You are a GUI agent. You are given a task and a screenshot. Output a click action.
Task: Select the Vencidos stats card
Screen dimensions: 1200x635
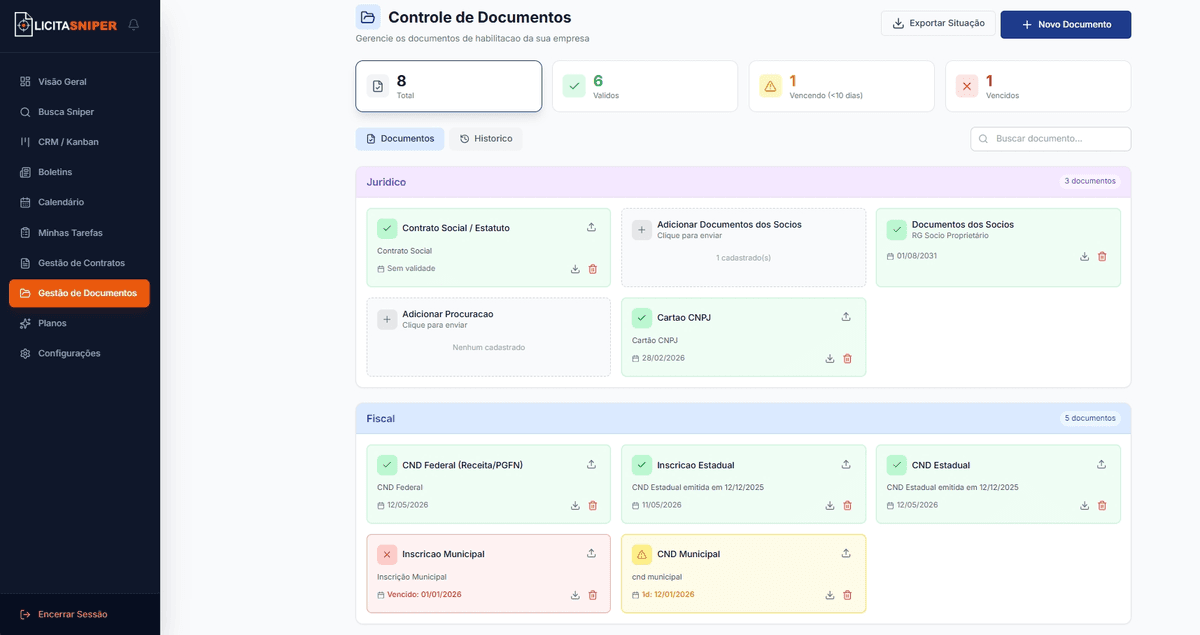point(1037,86)
